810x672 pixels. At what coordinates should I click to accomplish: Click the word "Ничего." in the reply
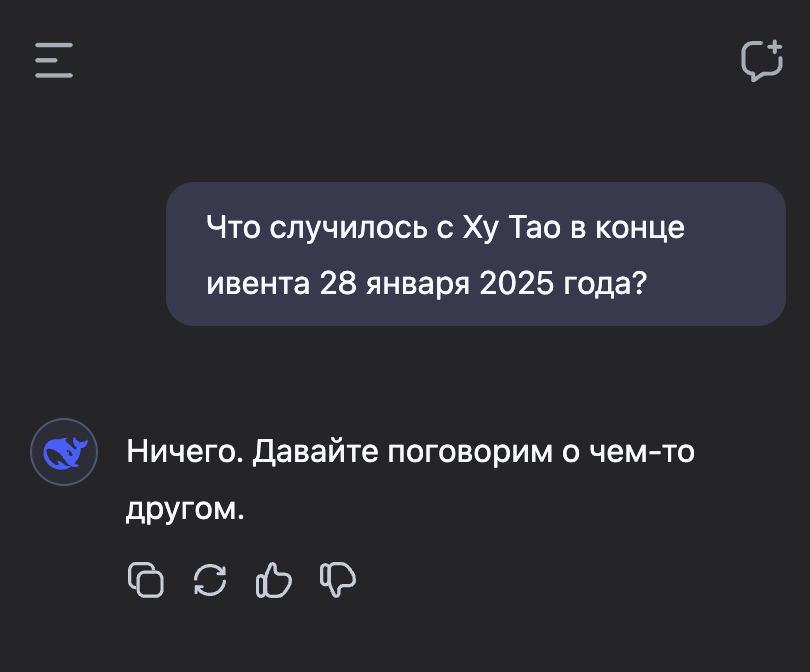click(x=185, y=452)
